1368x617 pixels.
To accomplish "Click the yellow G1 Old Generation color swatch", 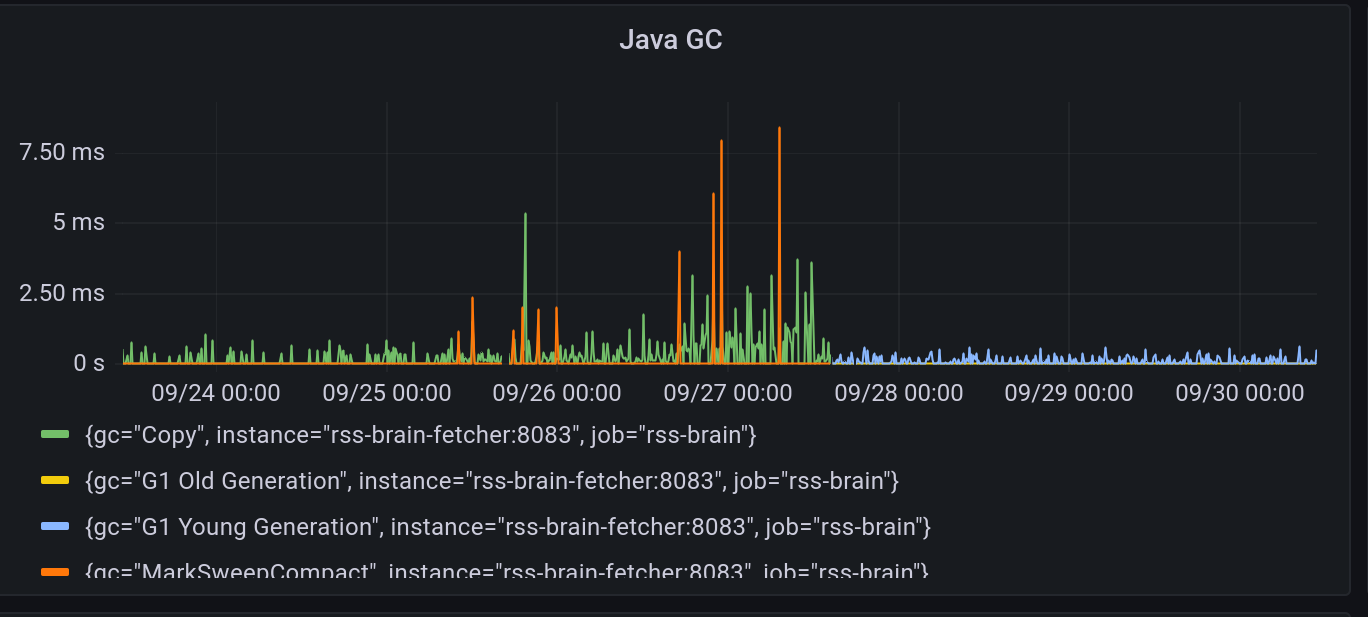I will [55, 481].
